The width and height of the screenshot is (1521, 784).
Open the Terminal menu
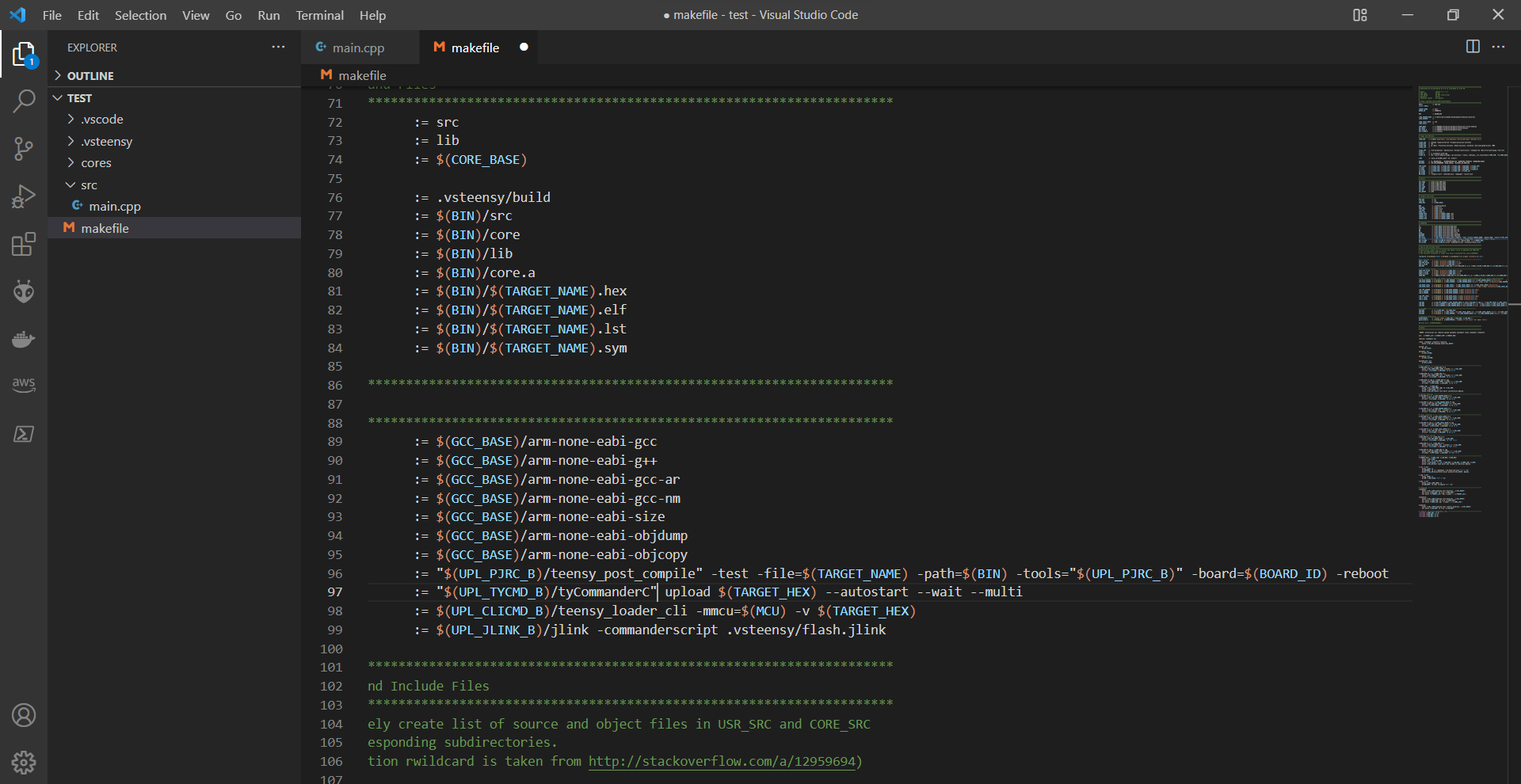319,15
